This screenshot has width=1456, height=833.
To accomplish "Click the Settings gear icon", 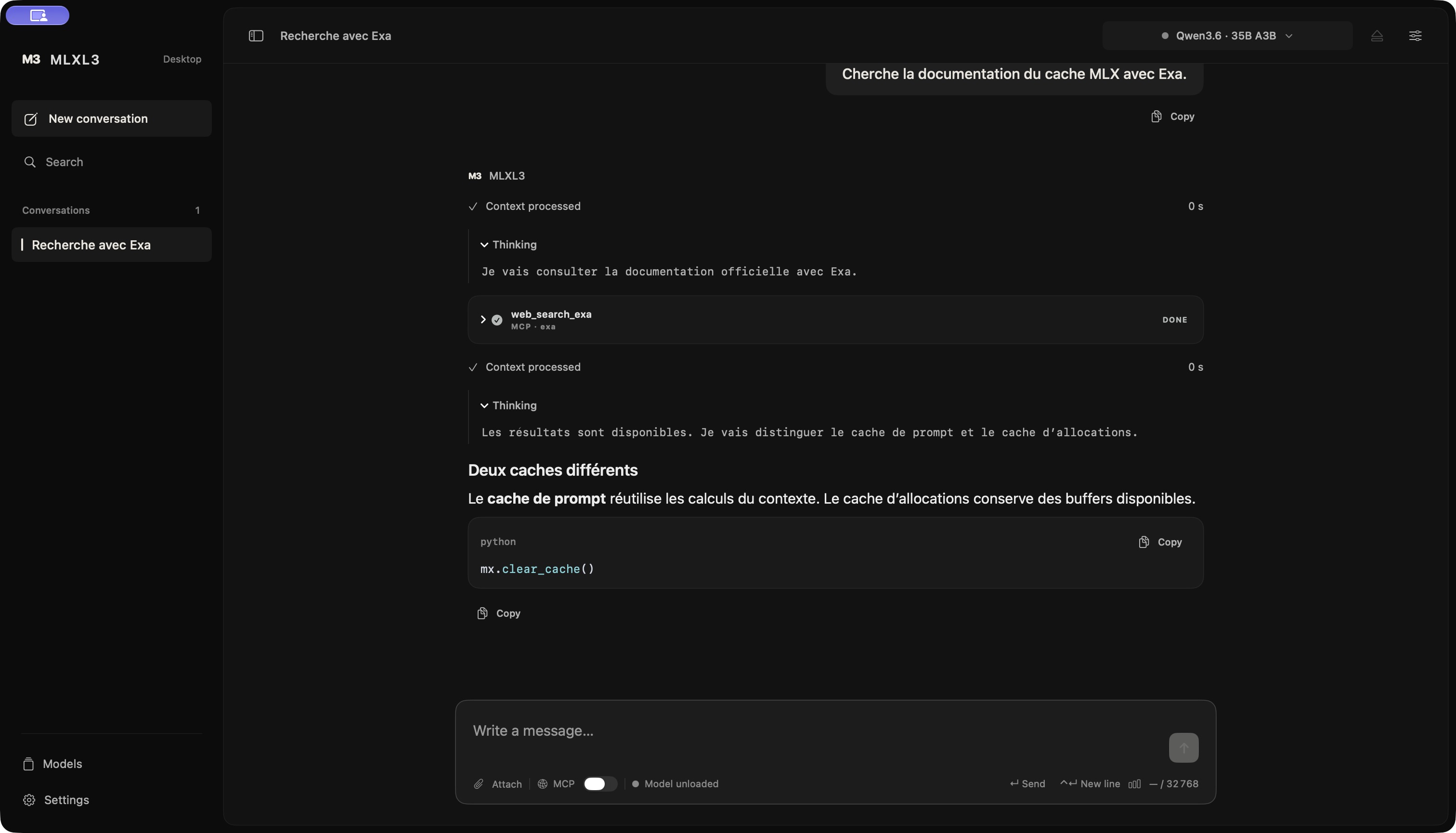I will [x=29, y=800].
